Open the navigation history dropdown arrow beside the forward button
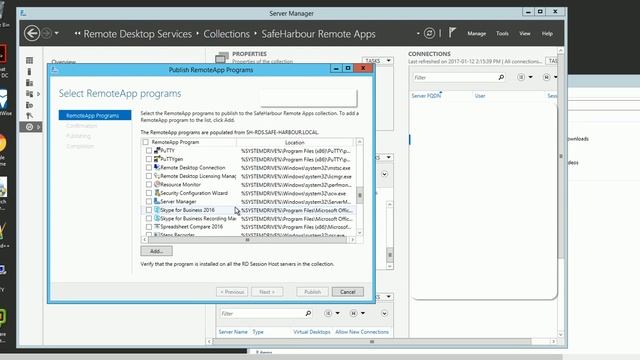 point(57,33)
